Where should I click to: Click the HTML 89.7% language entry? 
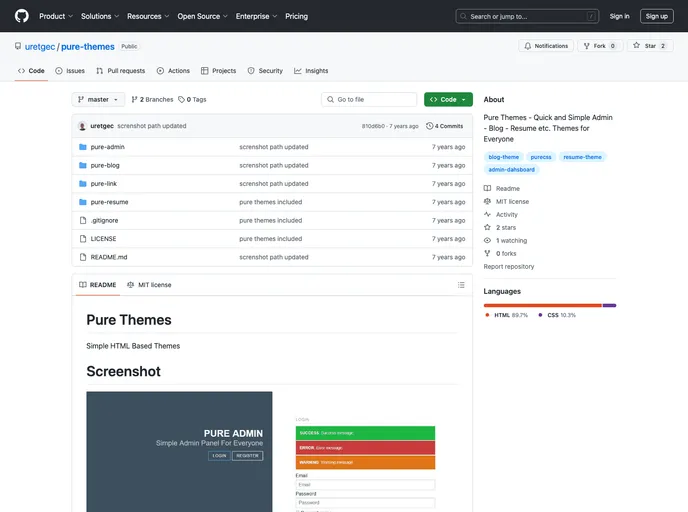[x=506, y=315]
